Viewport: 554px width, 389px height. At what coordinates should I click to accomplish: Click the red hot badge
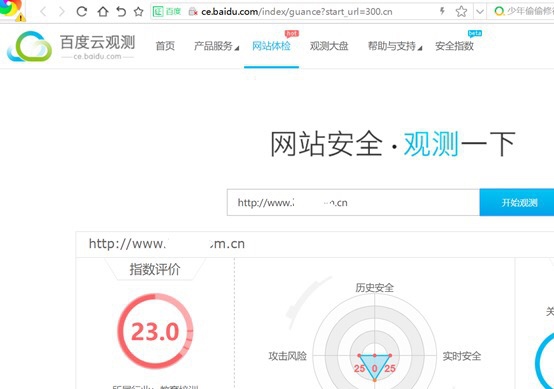[292, 34]
